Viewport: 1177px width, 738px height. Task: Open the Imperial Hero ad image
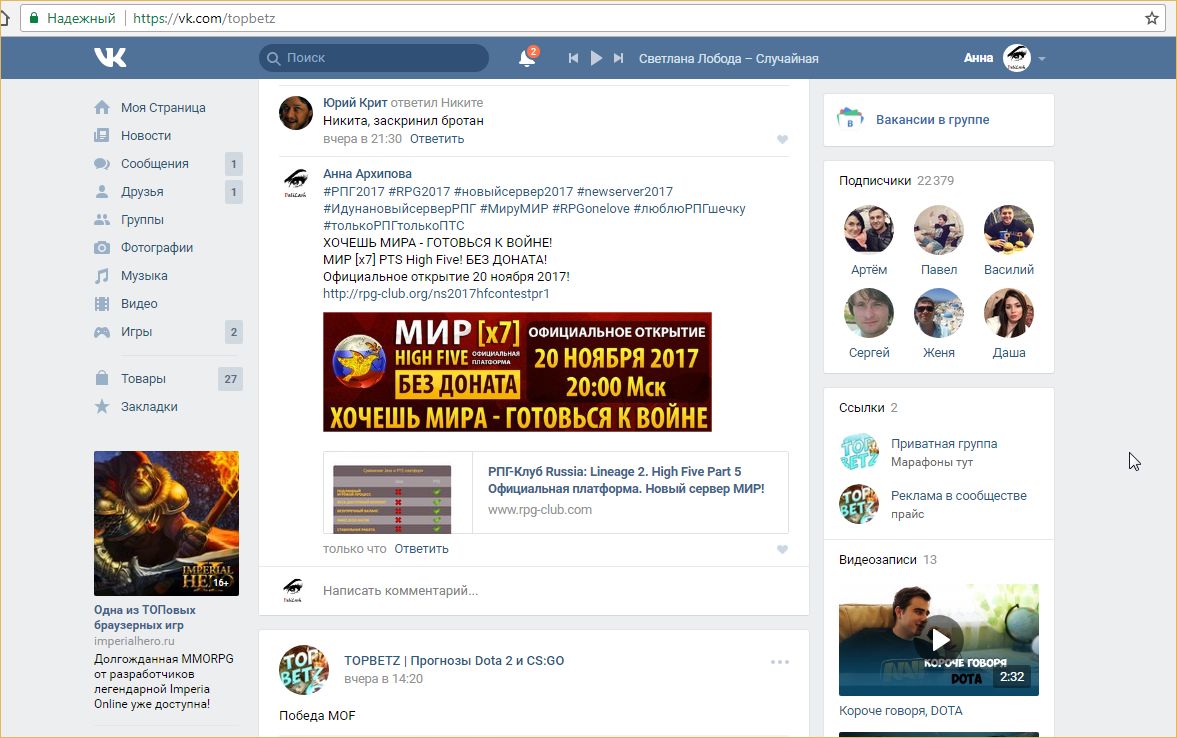pos(167,523)
